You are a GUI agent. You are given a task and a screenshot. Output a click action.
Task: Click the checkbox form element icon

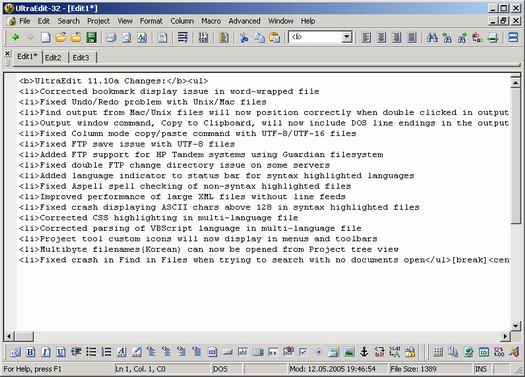(303, 352)
